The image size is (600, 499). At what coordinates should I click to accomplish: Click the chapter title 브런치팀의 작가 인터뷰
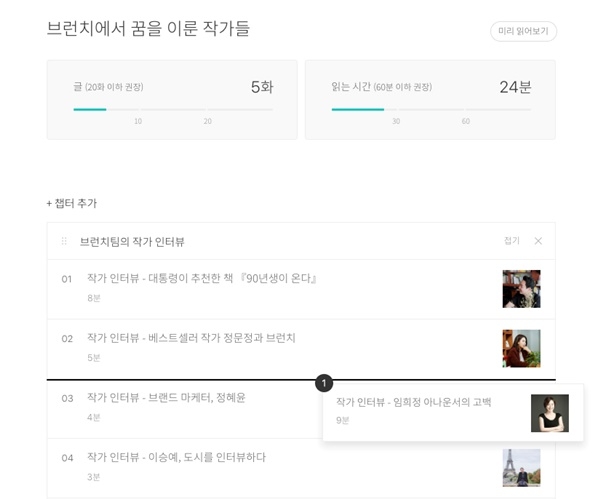[x=132, y=242]
